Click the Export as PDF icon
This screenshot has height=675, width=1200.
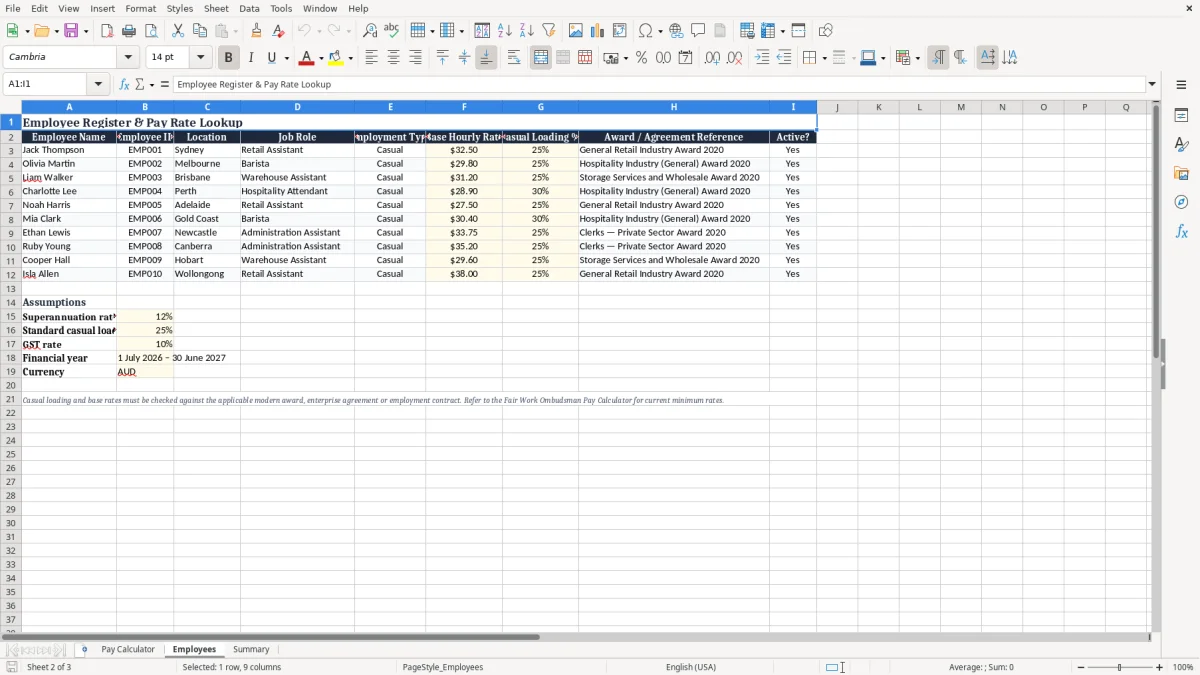pyautogui.click(x=107, y=31)
